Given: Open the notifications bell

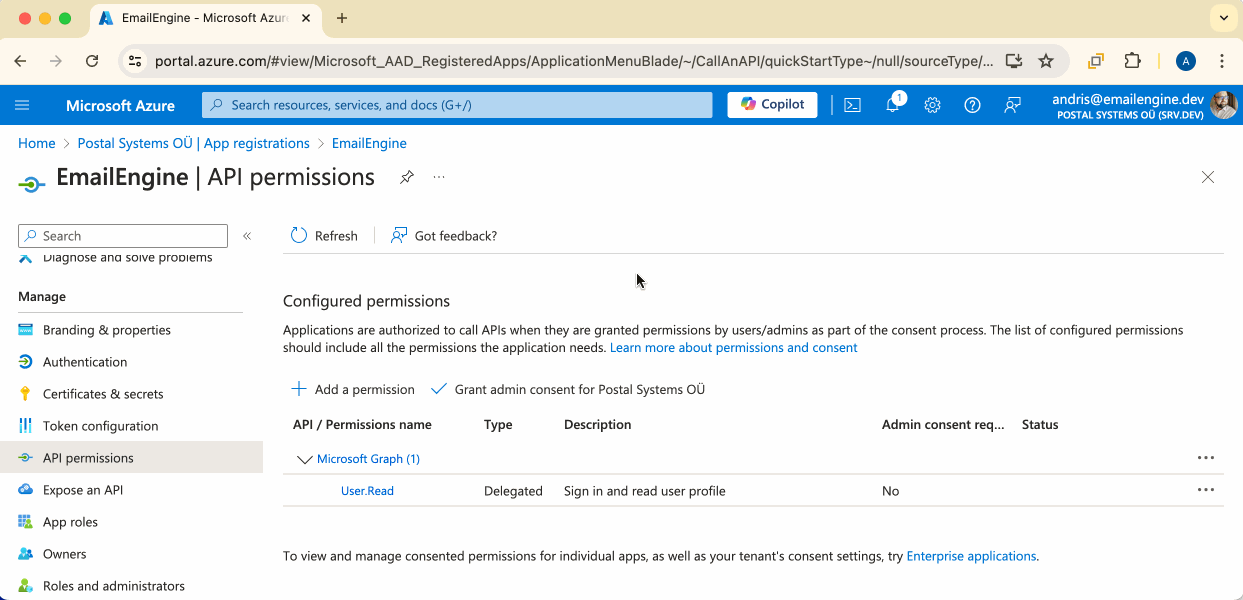Looking at the screenshot, I should click(892, 105).
